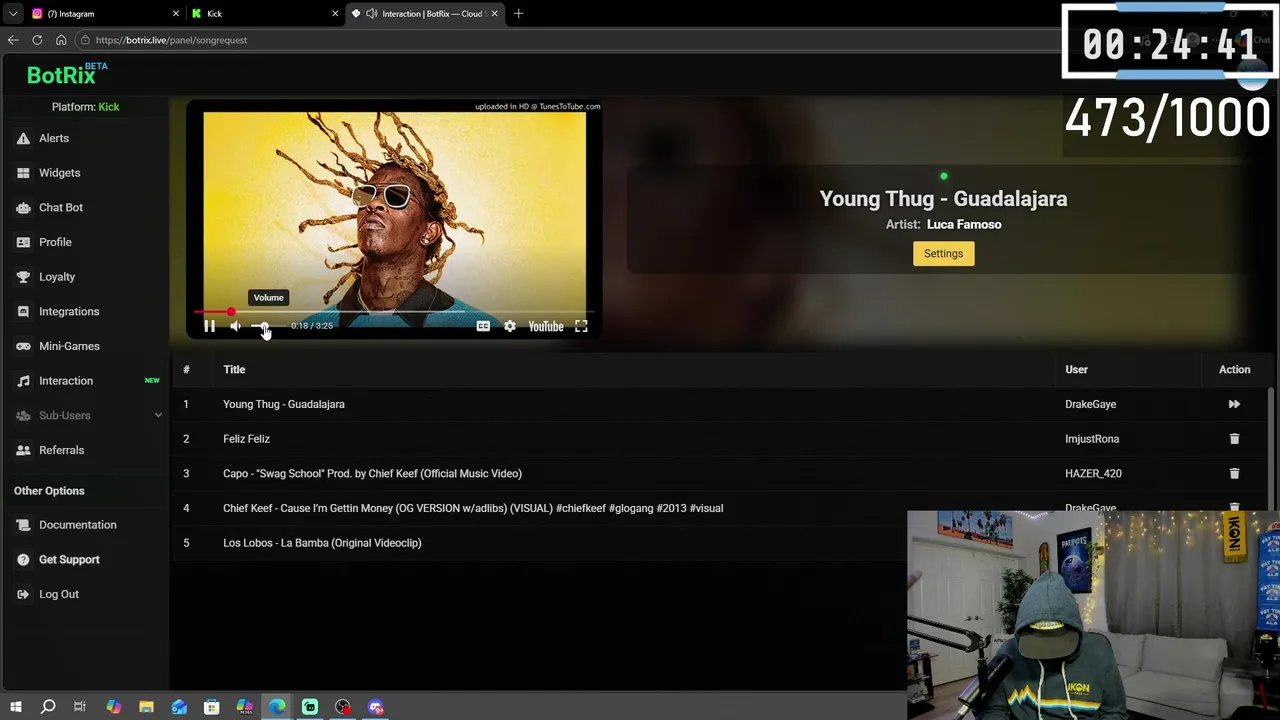
Task: Select the Chief Keef song title
Action: [x=473, y=508]
